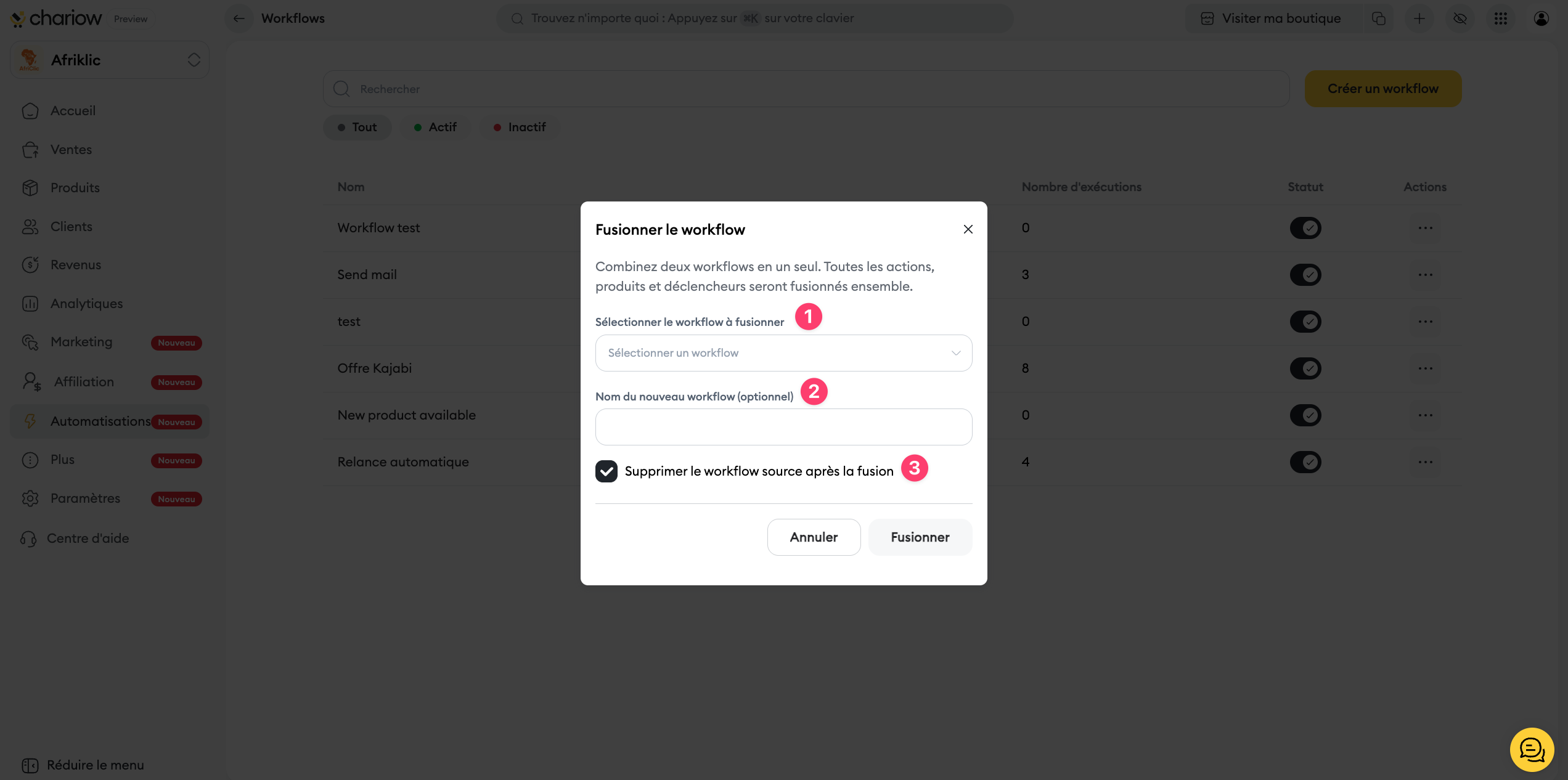
Task: Click the back arrow next to Workflows
Action: [x=239, y=18]
